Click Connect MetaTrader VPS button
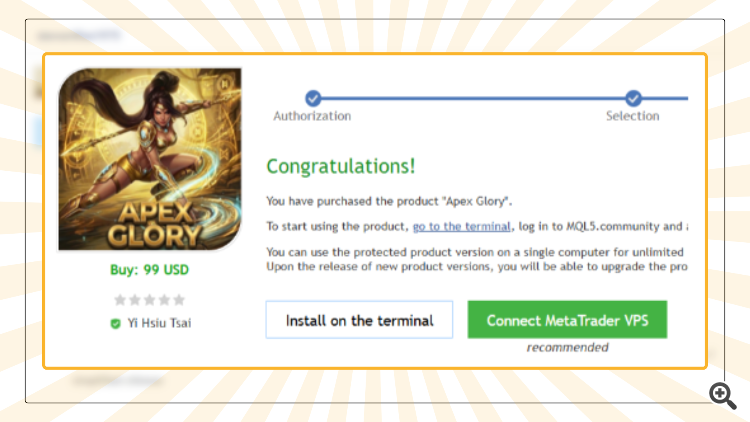This screenshot has width=750, height=422. point(567,320)
